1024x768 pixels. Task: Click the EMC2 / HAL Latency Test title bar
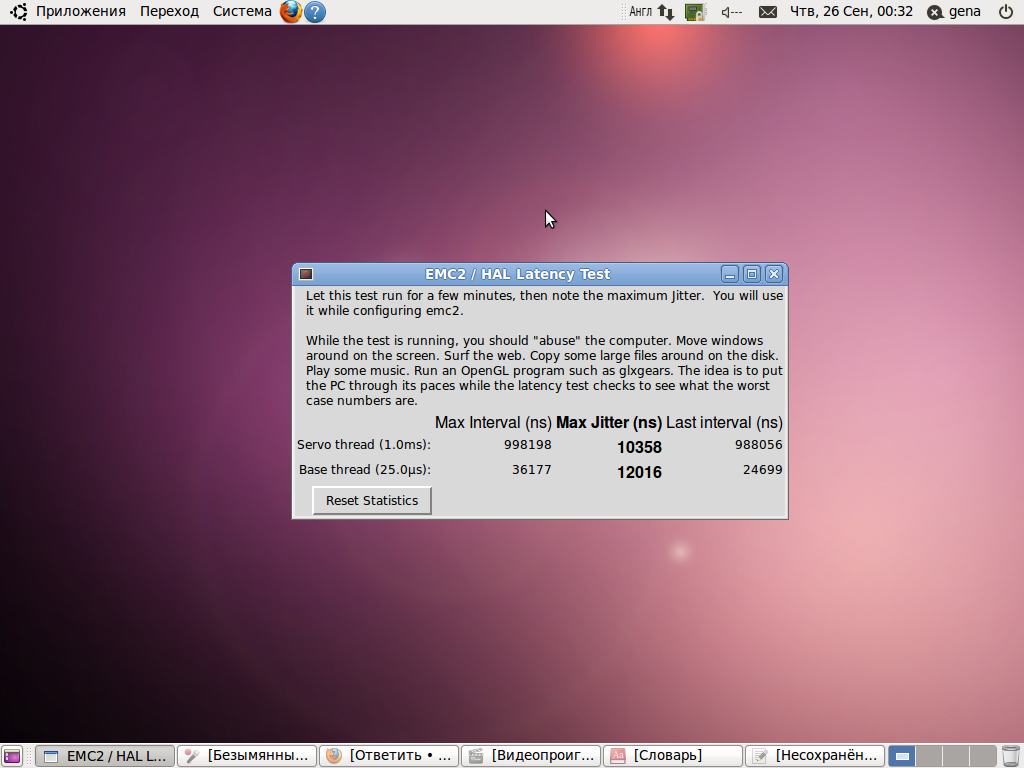[x=517, y=274]
